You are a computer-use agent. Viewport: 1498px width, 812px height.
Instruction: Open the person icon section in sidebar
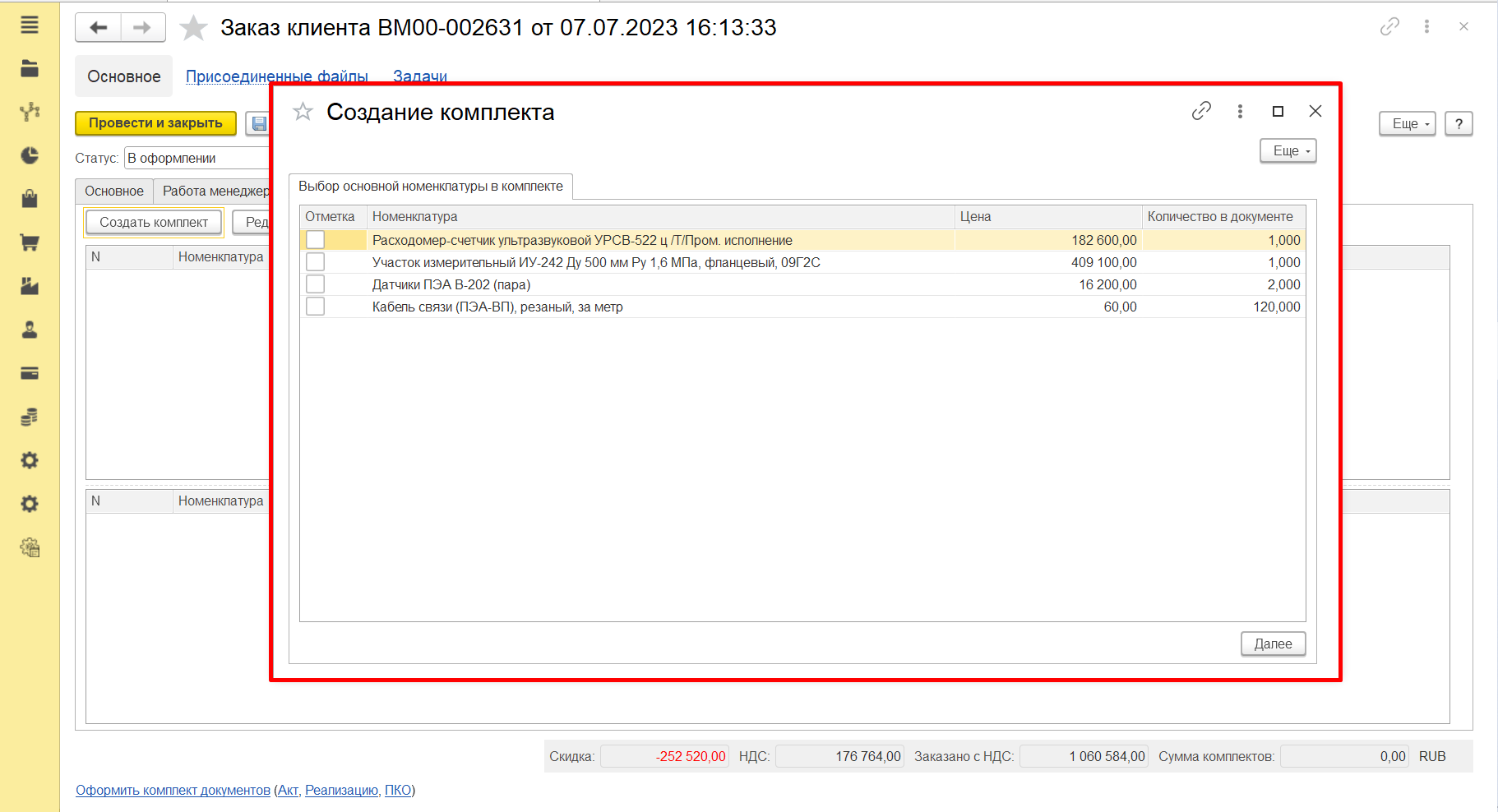[30, 330]
